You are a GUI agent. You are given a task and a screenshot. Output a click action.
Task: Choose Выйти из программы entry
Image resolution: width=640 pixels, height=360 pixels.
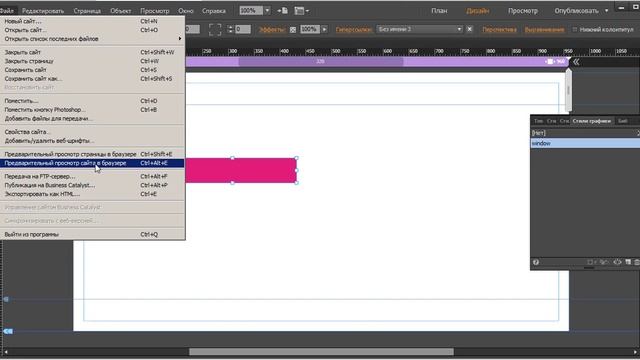[x=92, y=235]
